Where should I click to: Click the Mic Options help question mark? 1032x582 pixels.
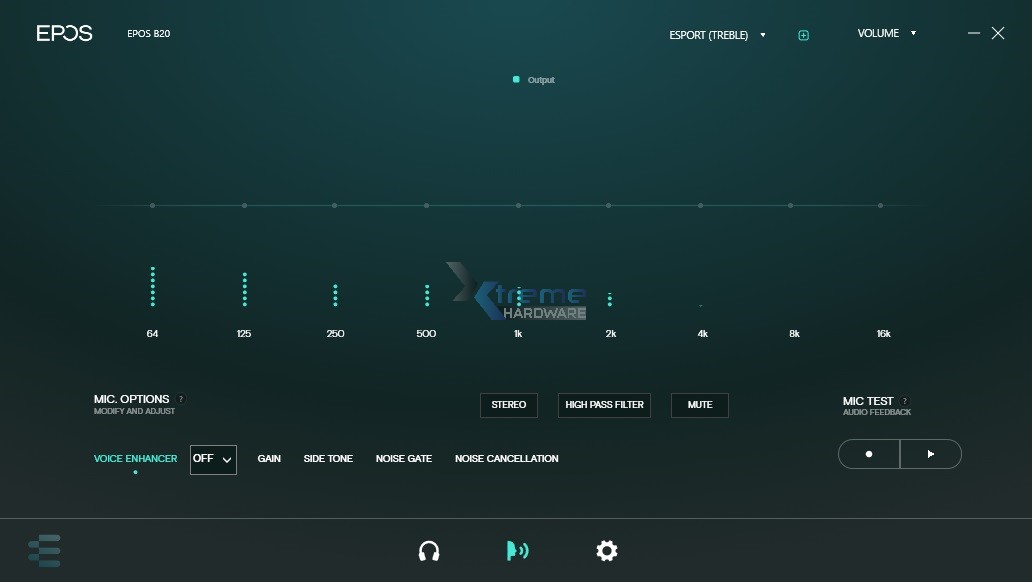181,399
